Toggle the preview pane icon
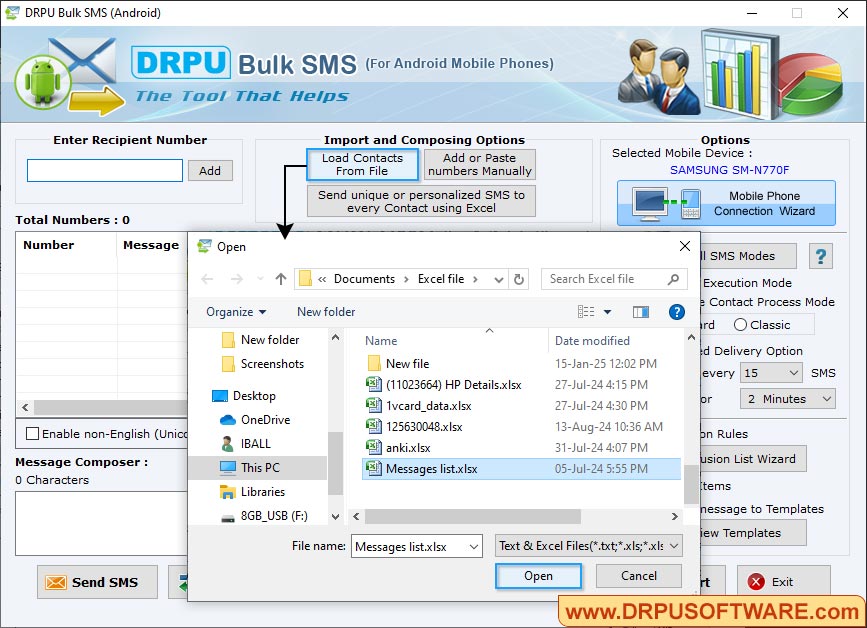Screen dimensions: 867x628 pos(641,312)
